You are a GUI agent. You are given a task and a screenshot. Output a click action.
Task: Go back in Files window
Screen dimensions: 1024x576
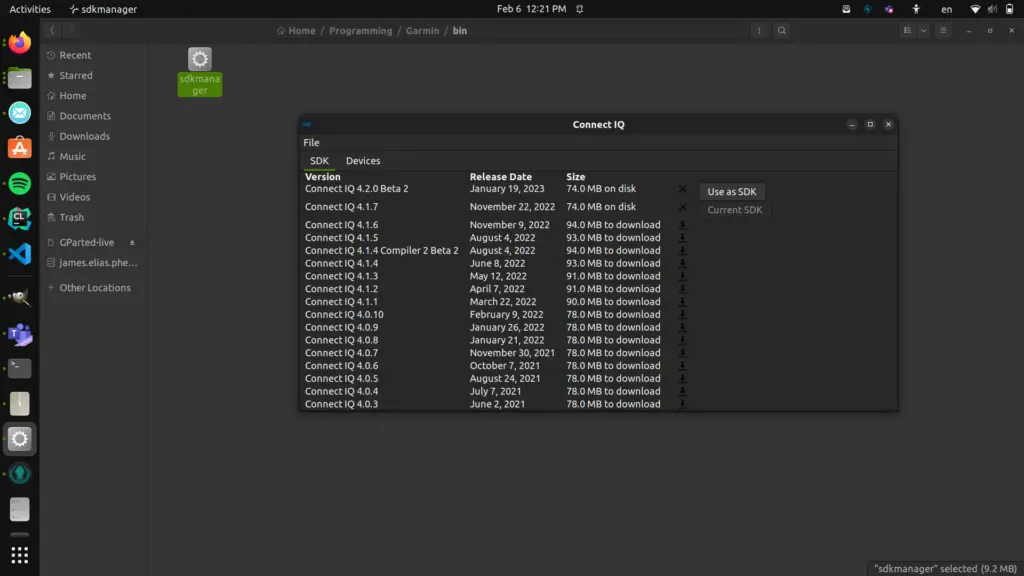coord(52,31)
